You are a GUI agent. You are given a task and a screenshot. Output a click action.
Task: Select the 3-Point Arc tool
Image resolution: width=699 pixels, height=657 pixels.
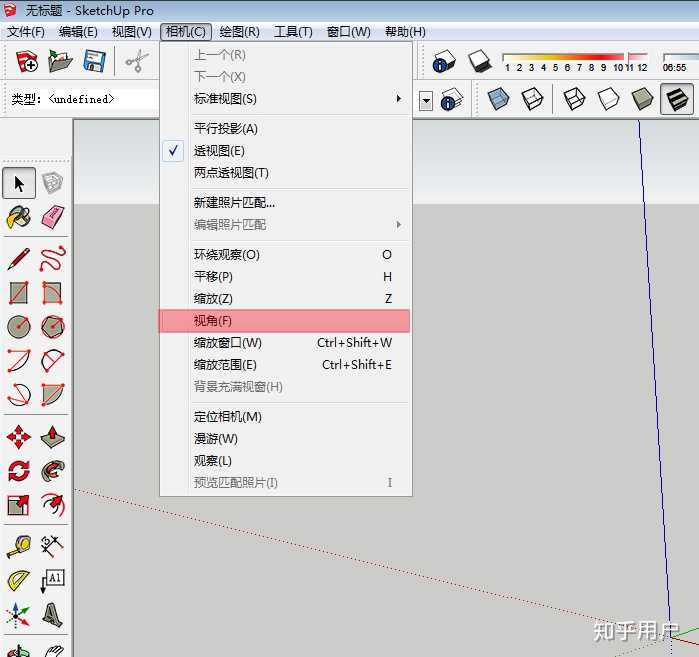pyautogui.click(x=19, y=394)
